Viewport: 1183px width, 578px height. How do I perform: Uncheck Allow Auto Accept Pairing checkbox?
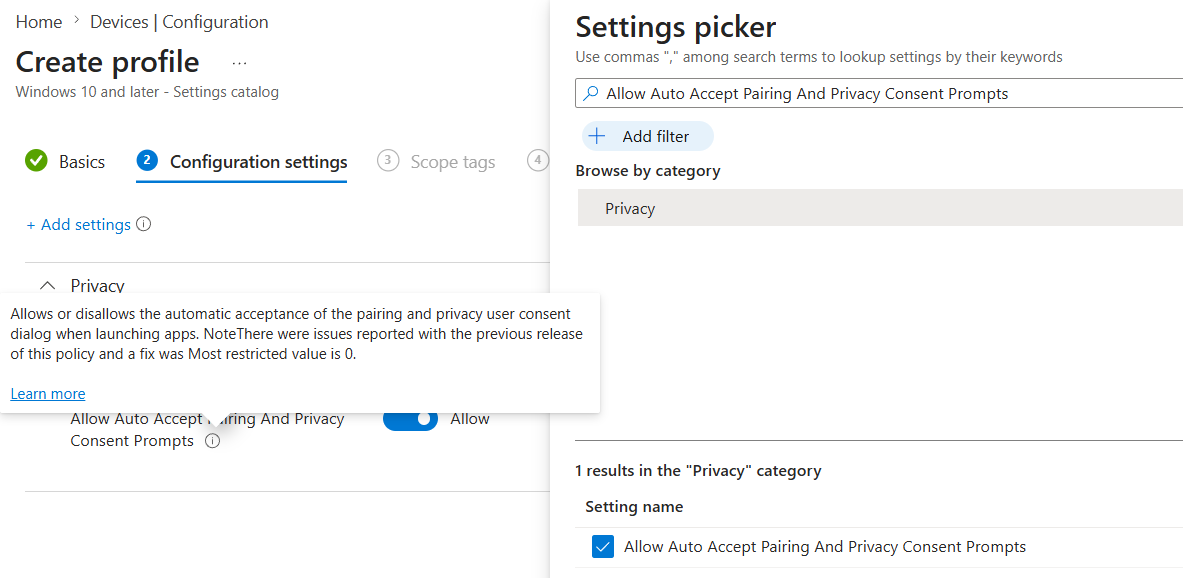(x=602, y=547)
